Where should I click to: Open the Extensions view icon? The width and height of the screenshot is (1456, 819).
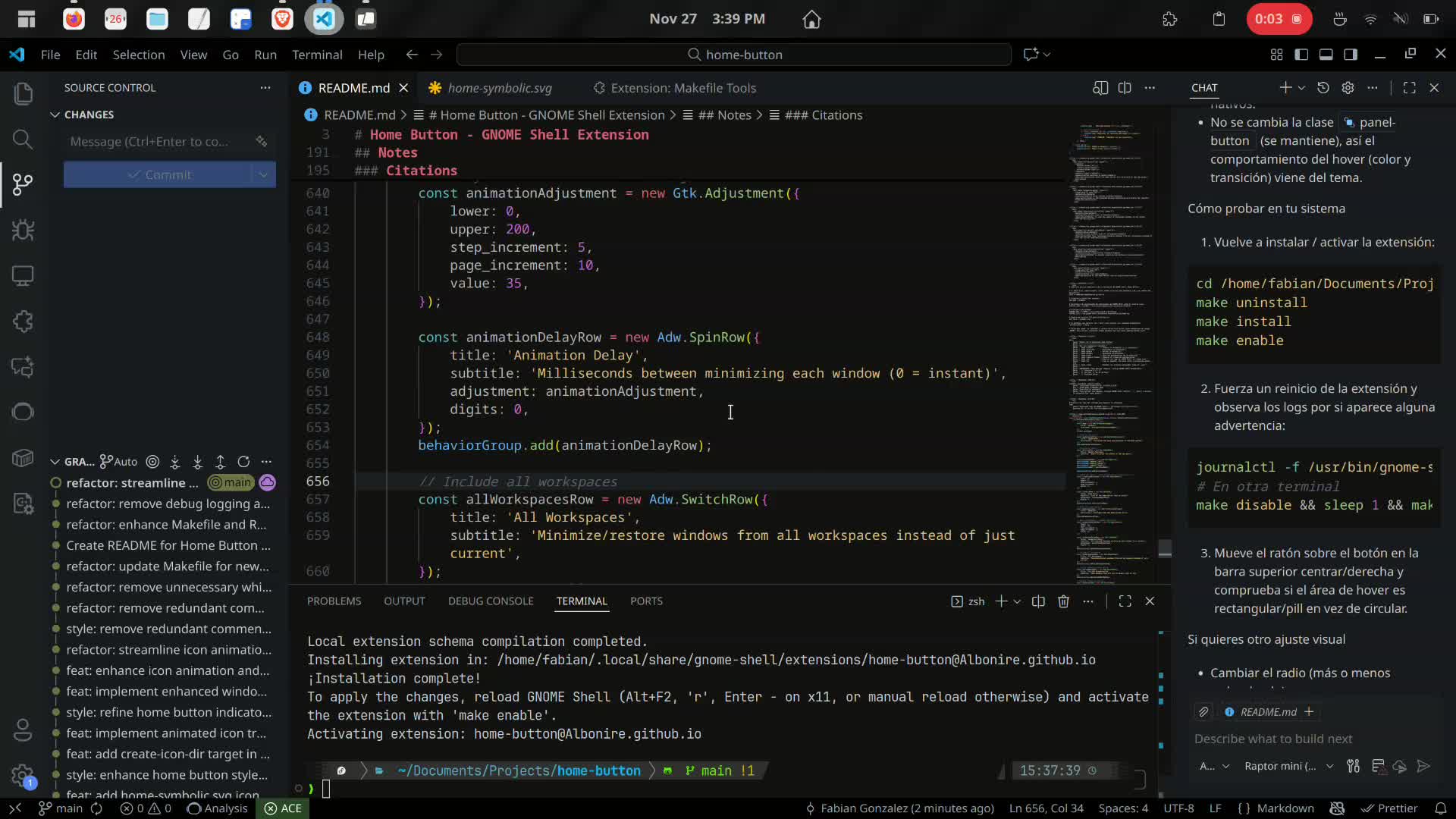click(x=23, y=322)
